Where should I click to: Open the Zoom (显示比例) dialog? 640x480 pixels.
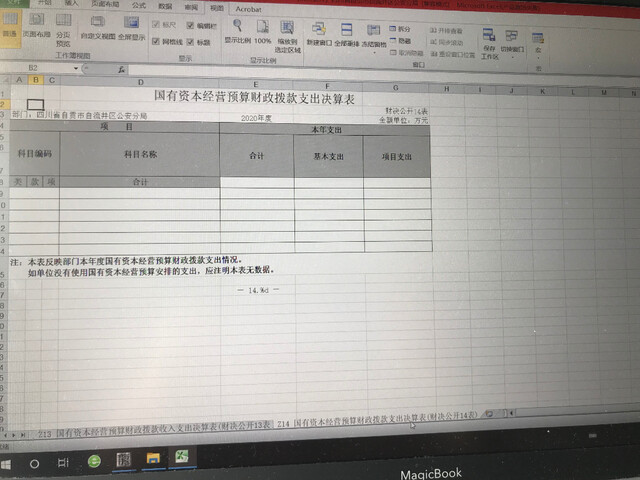coord(237,30)
